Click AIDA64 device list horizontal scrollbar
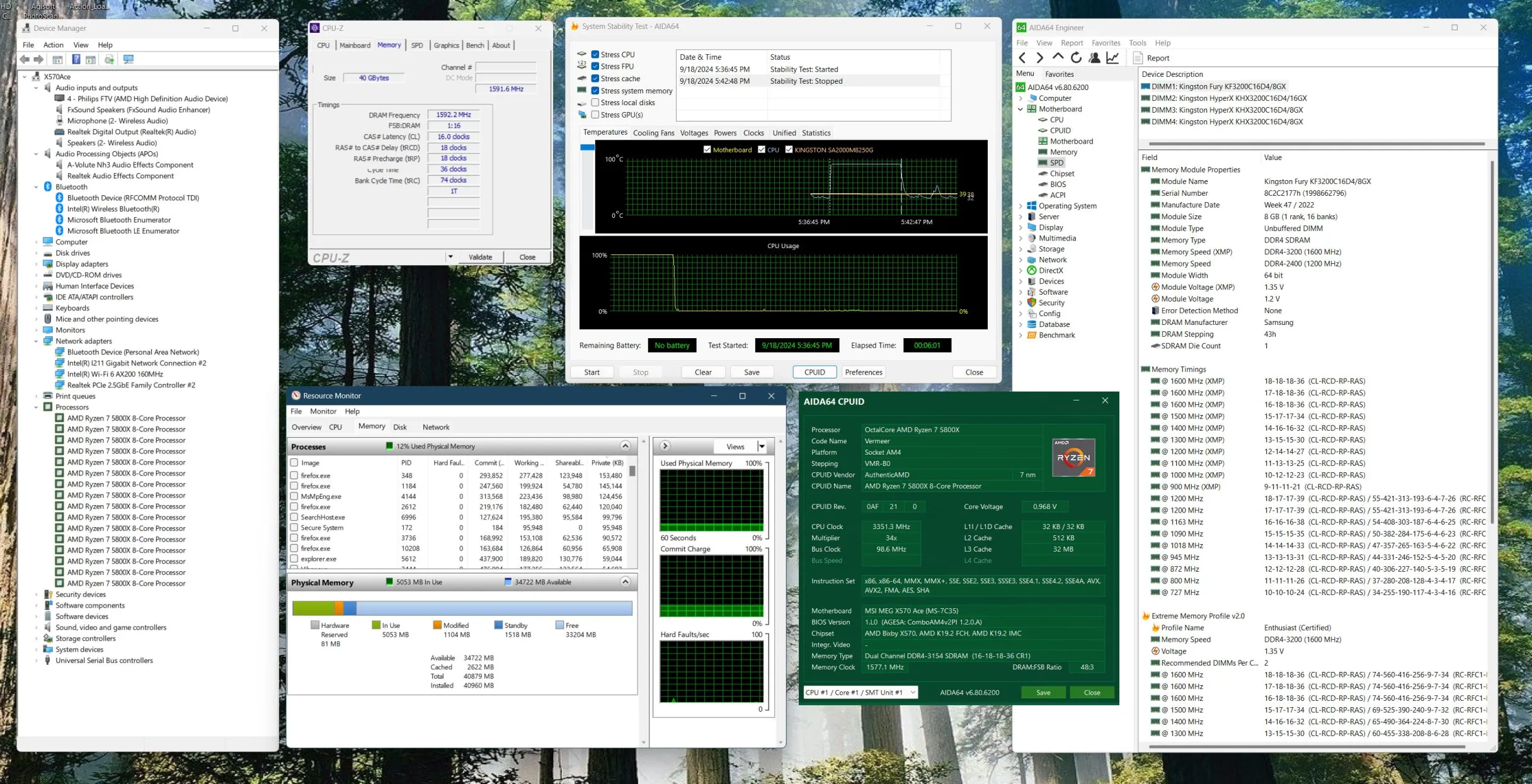The height and width of the screenshot is (784, 1532). point(1317,144)
